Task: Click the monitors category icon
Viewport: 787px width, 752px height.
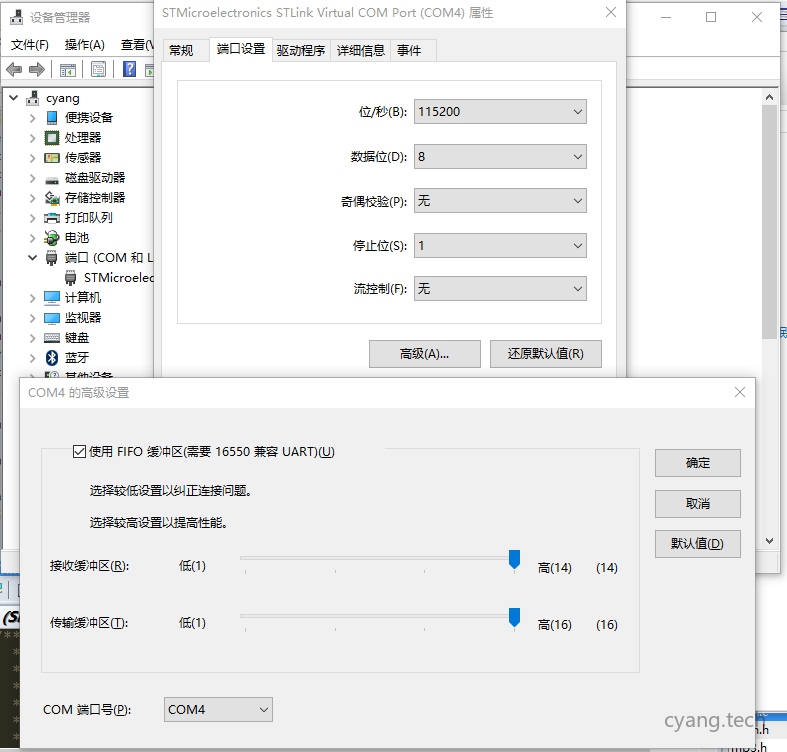Action: click(52, 318)
